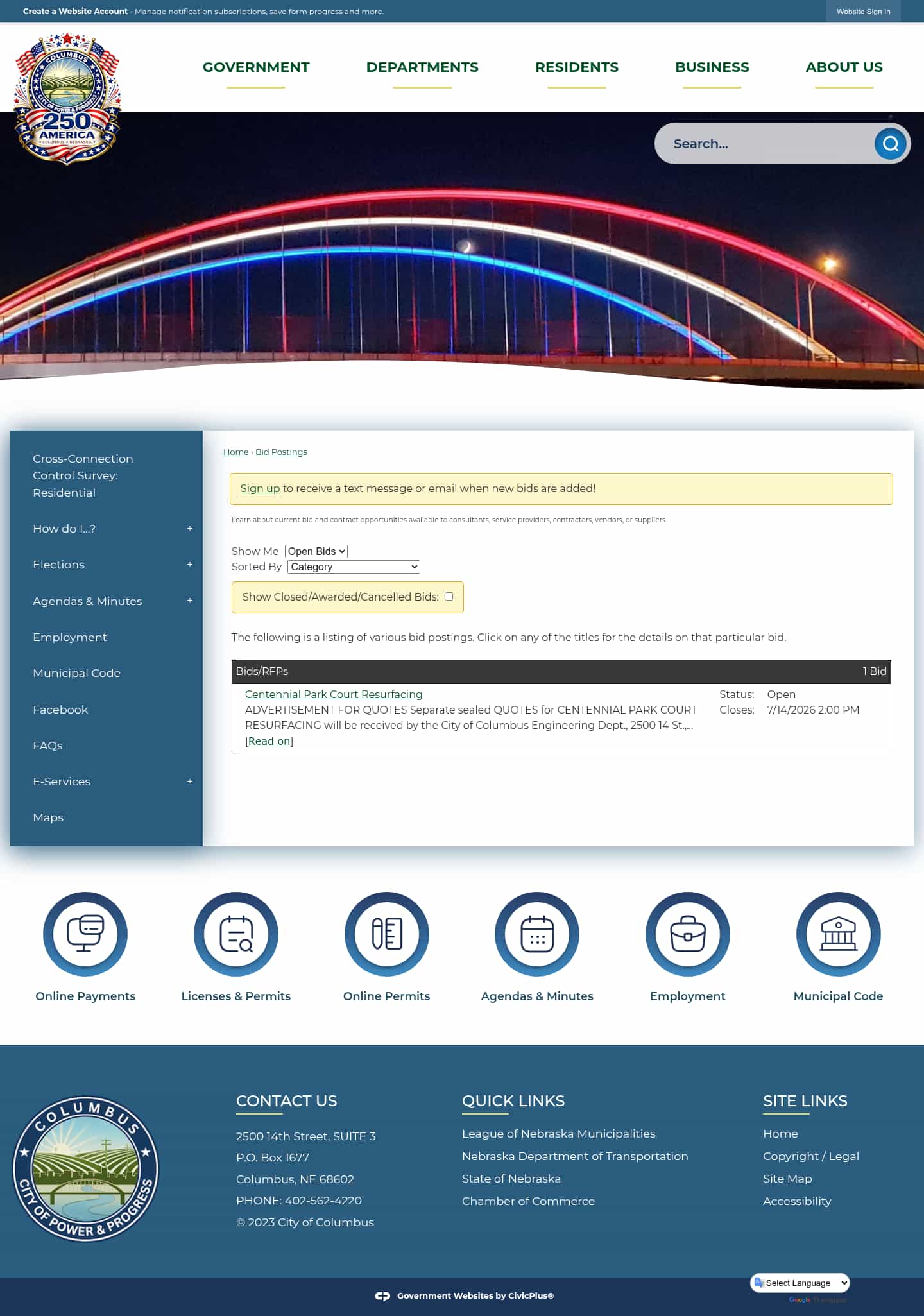Viewport: 924px width, 1316px height.
Task: Open Centennial Park Court Resurfacing bid
Action: [334, 694]
